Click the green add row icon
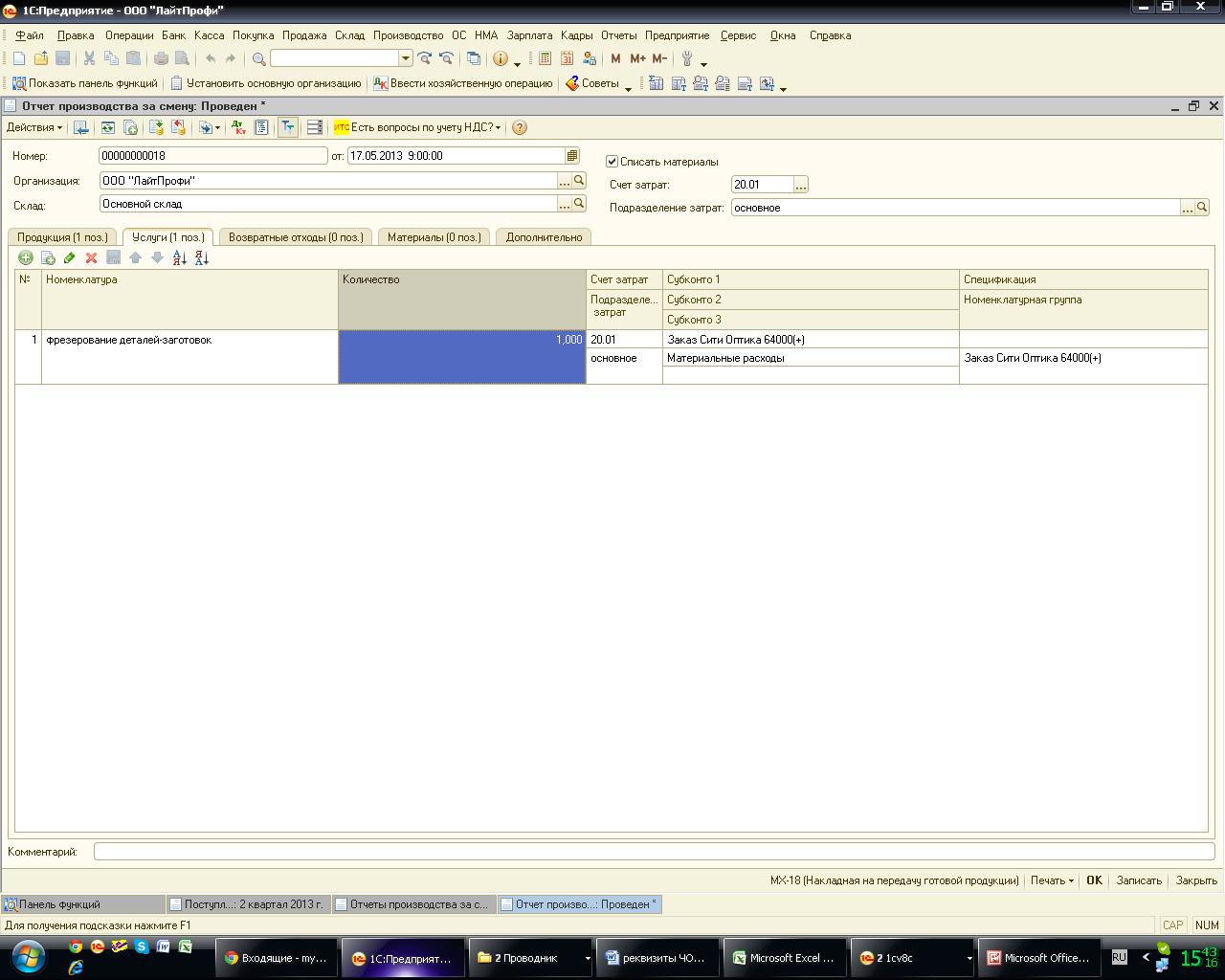 (26, 257)
